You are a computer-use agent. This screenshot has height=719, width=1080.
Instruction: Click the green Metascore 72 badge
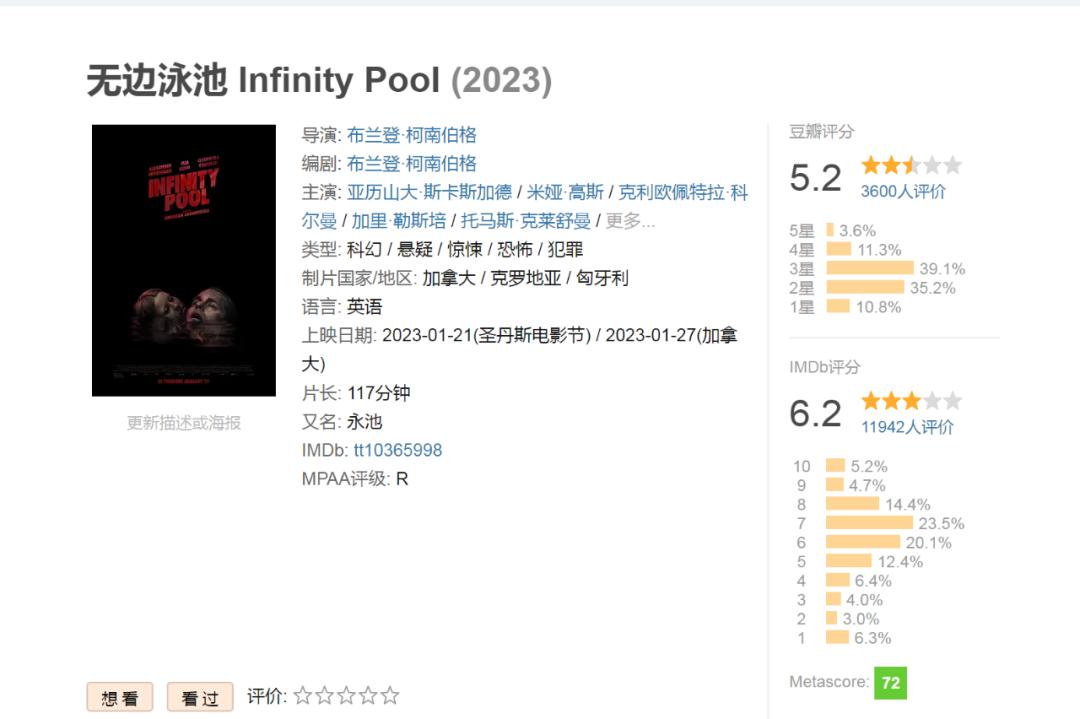coord(890,683)
